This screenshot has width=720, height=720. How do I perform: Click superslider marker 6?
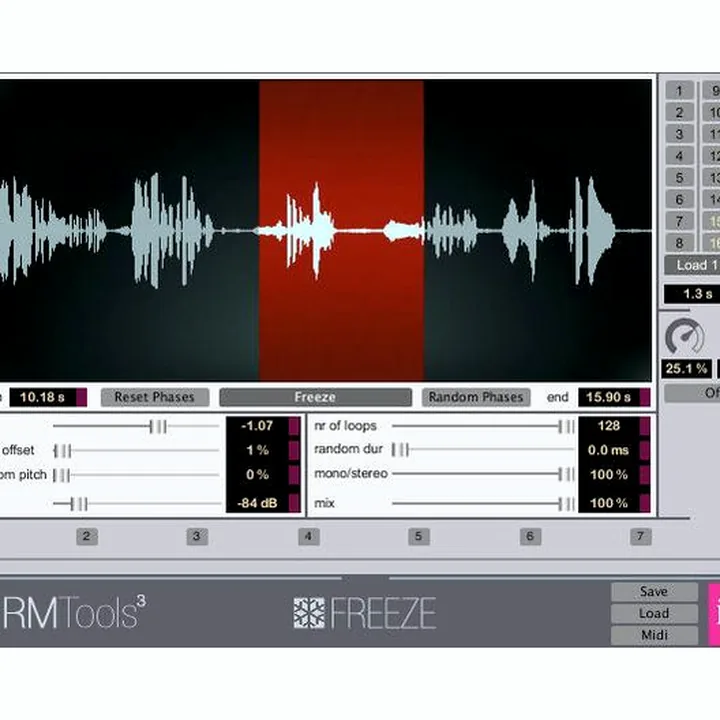530,536
